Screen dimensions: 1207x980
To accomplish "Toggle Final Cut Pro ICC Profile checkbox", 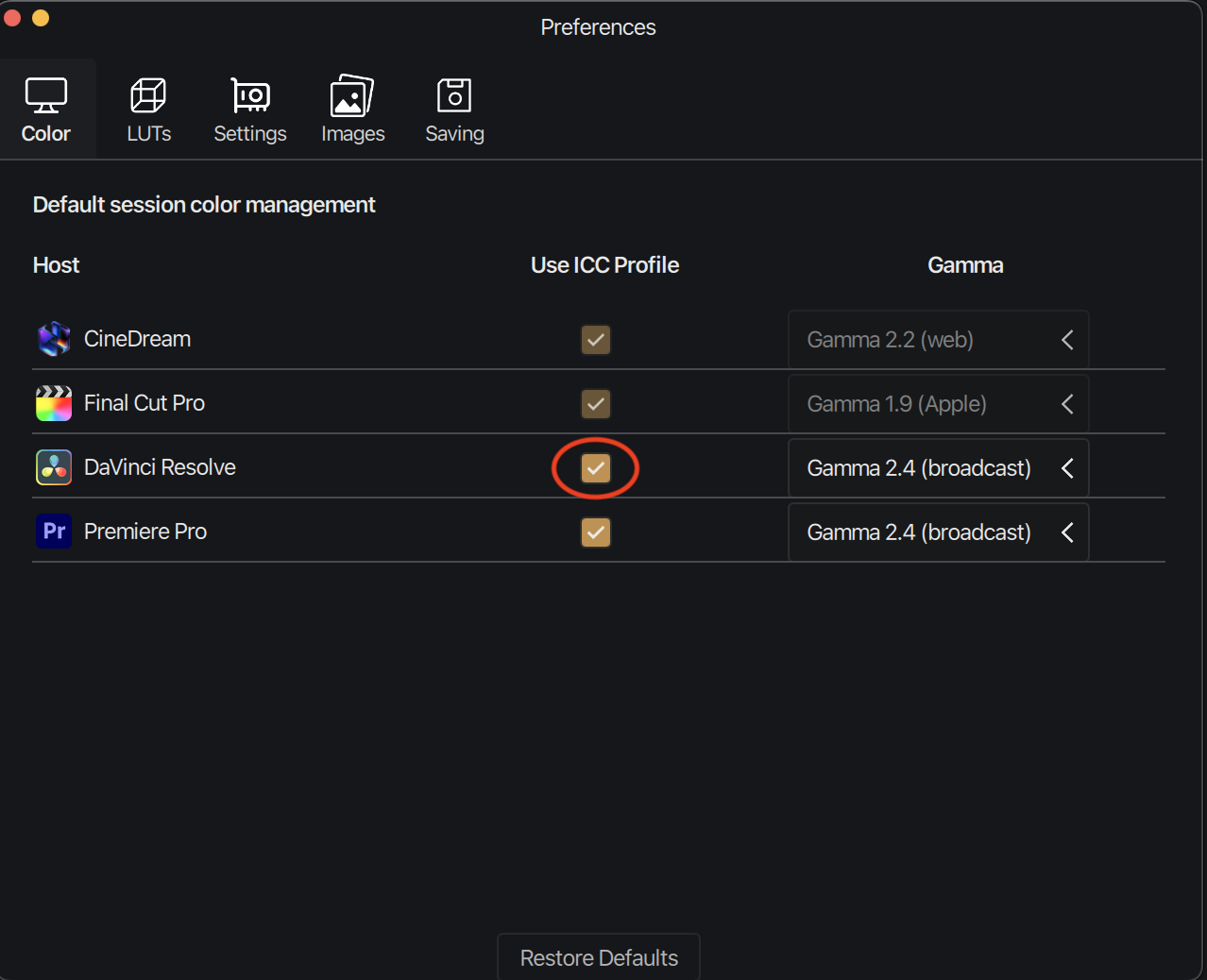I will coord(596,404).
